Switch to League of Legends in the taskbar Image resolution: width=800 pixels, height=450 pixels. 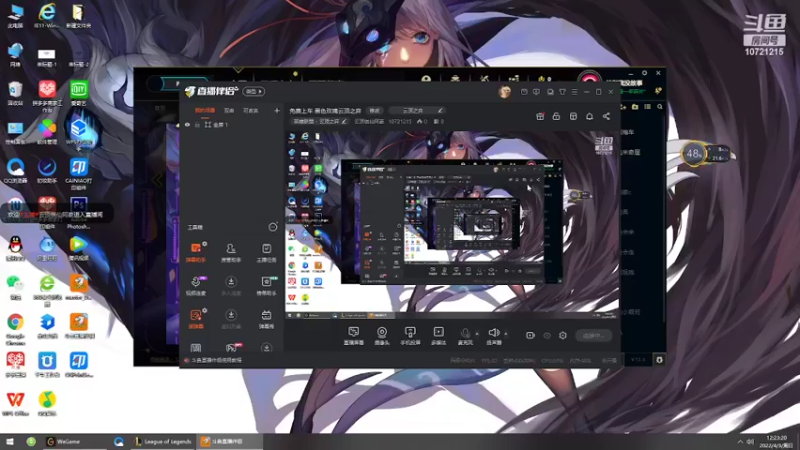tap(163, 441)
